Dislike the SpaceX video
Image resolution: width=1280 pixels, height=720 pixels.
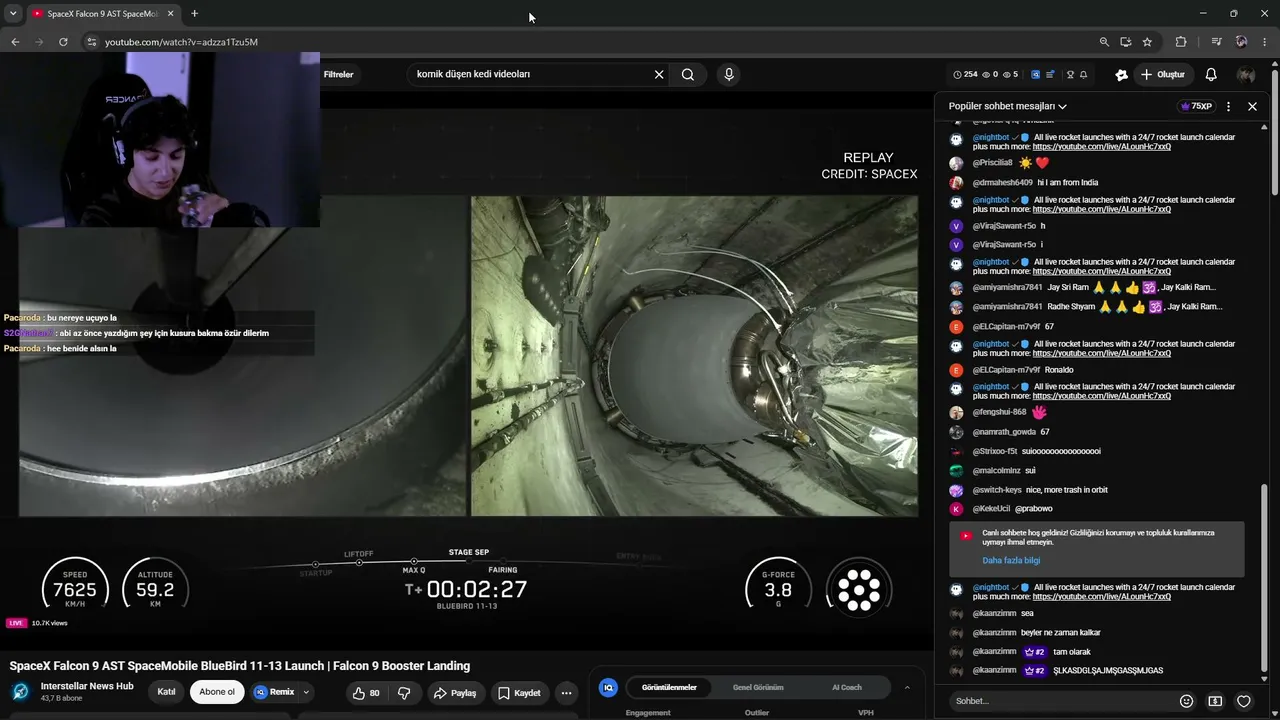tap(404, 693)
